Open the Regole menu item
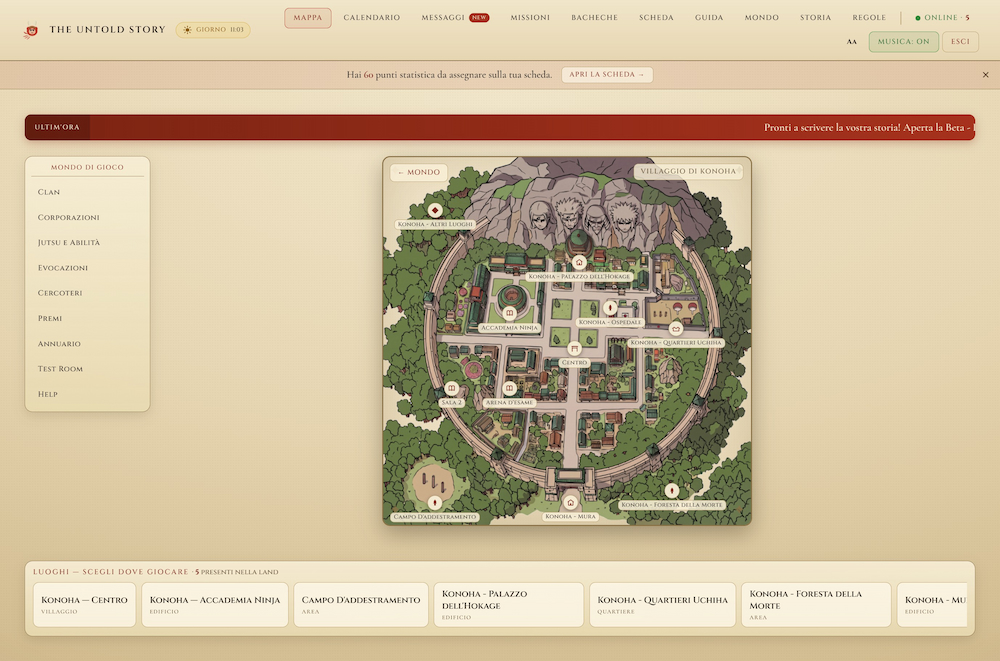The height and width of the screenshot is (661, 1000). coord(869,18)
